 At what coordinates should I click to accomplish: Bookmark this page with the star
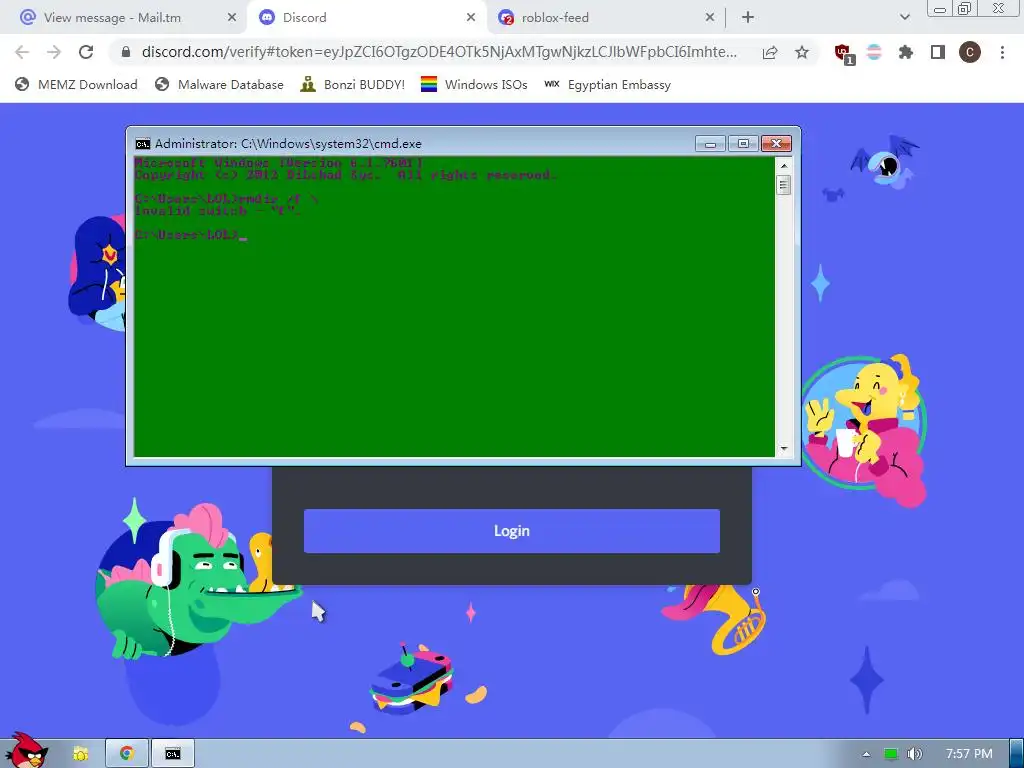pyautogui.click(x=802, y=52)
